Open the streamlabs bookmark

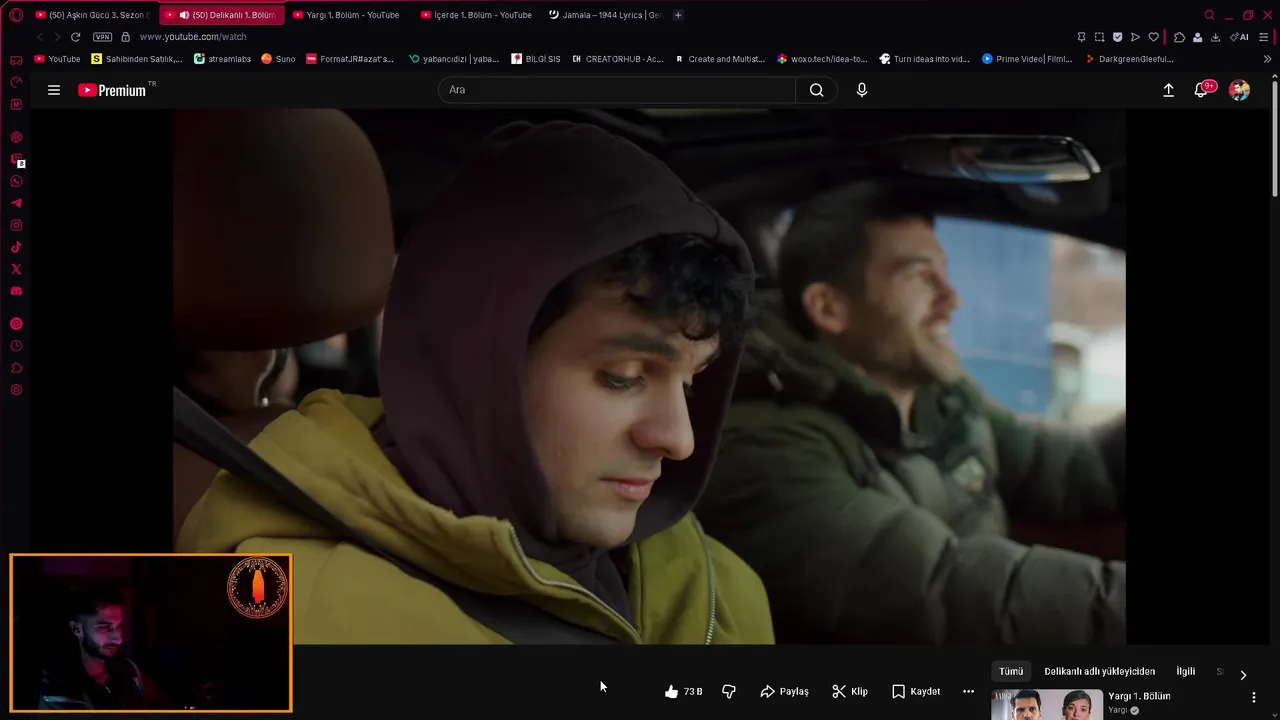222,59
